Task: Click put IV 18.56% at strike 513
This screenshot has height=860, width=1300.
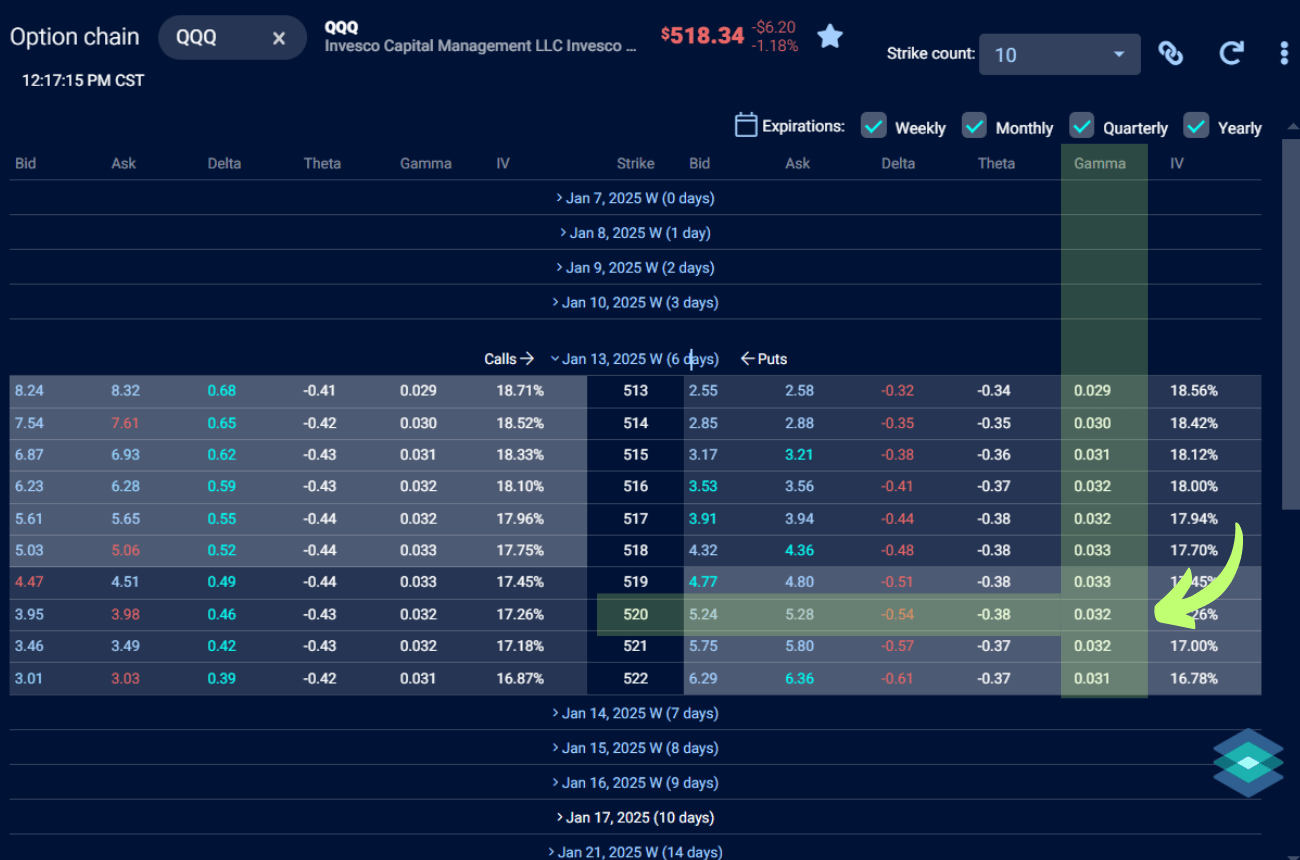Action: point(1194,391)
